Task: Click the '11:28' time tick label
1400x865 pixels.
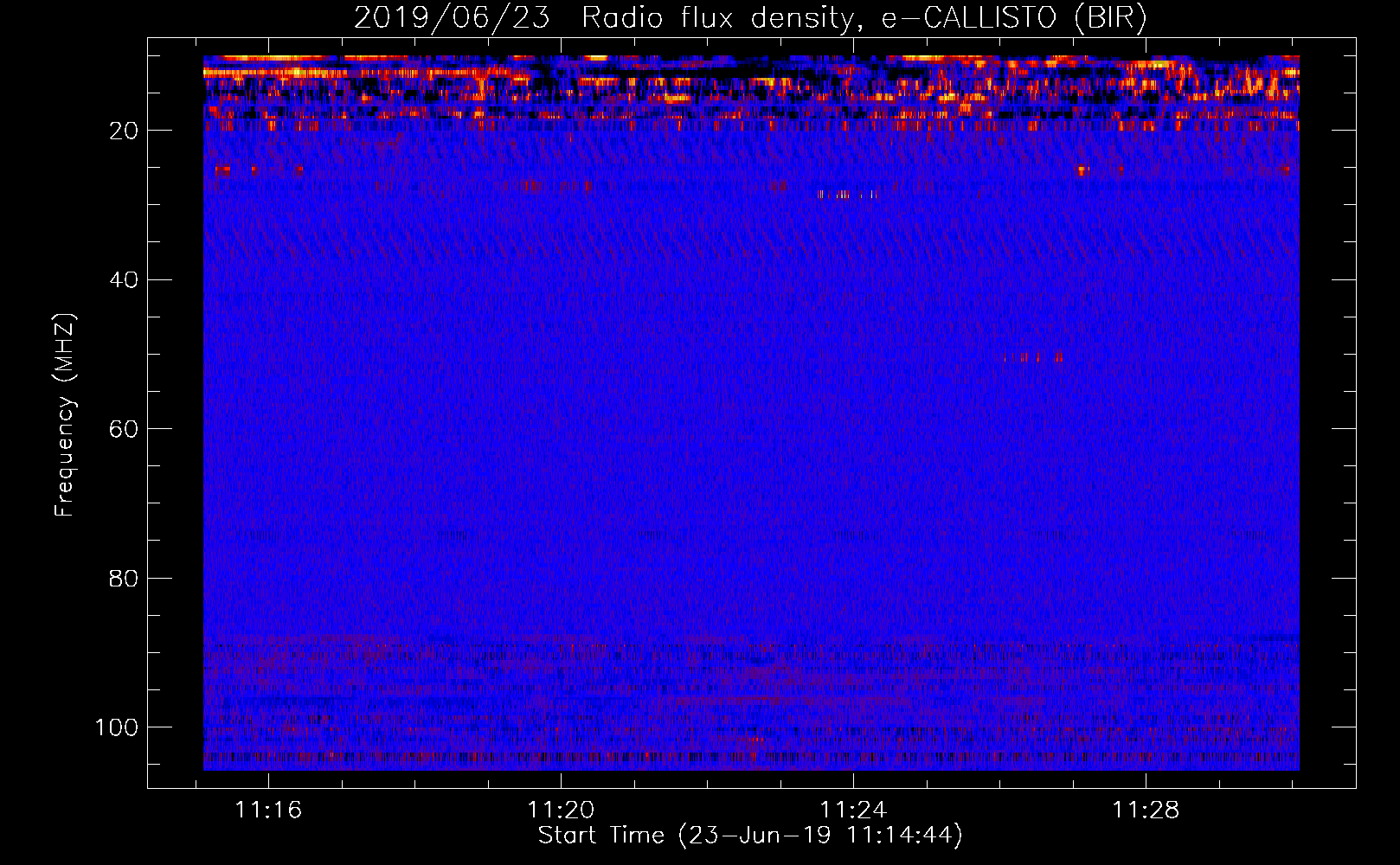Action: click(x=1146, y=810)
